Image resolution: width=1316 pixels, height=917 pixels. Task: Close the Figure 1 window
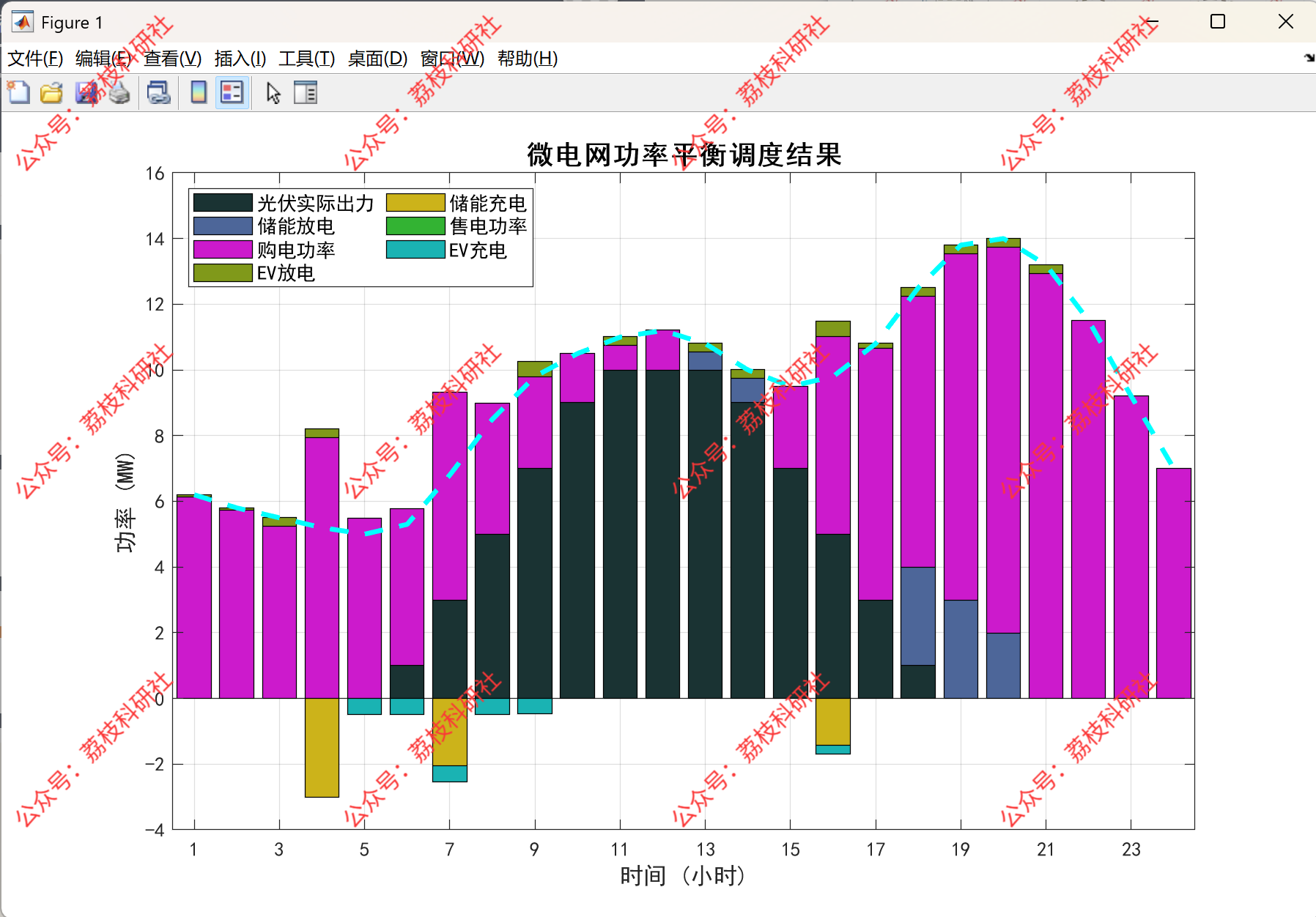point(1286,22)
